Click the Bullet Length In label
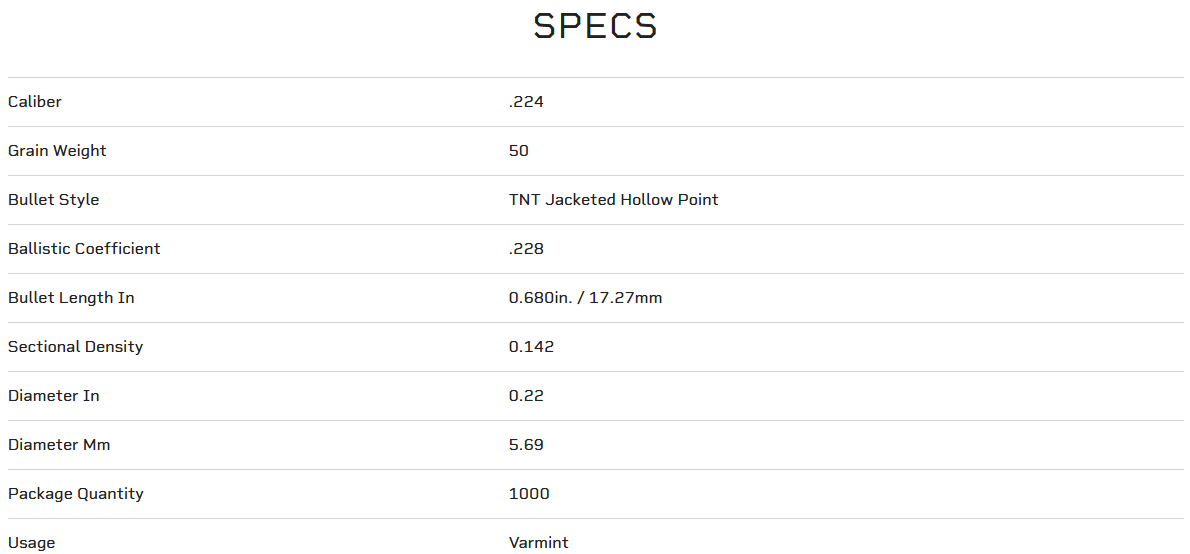This screenshot has height=554, width=1190. pyautogui.click(x=71, y=298)
